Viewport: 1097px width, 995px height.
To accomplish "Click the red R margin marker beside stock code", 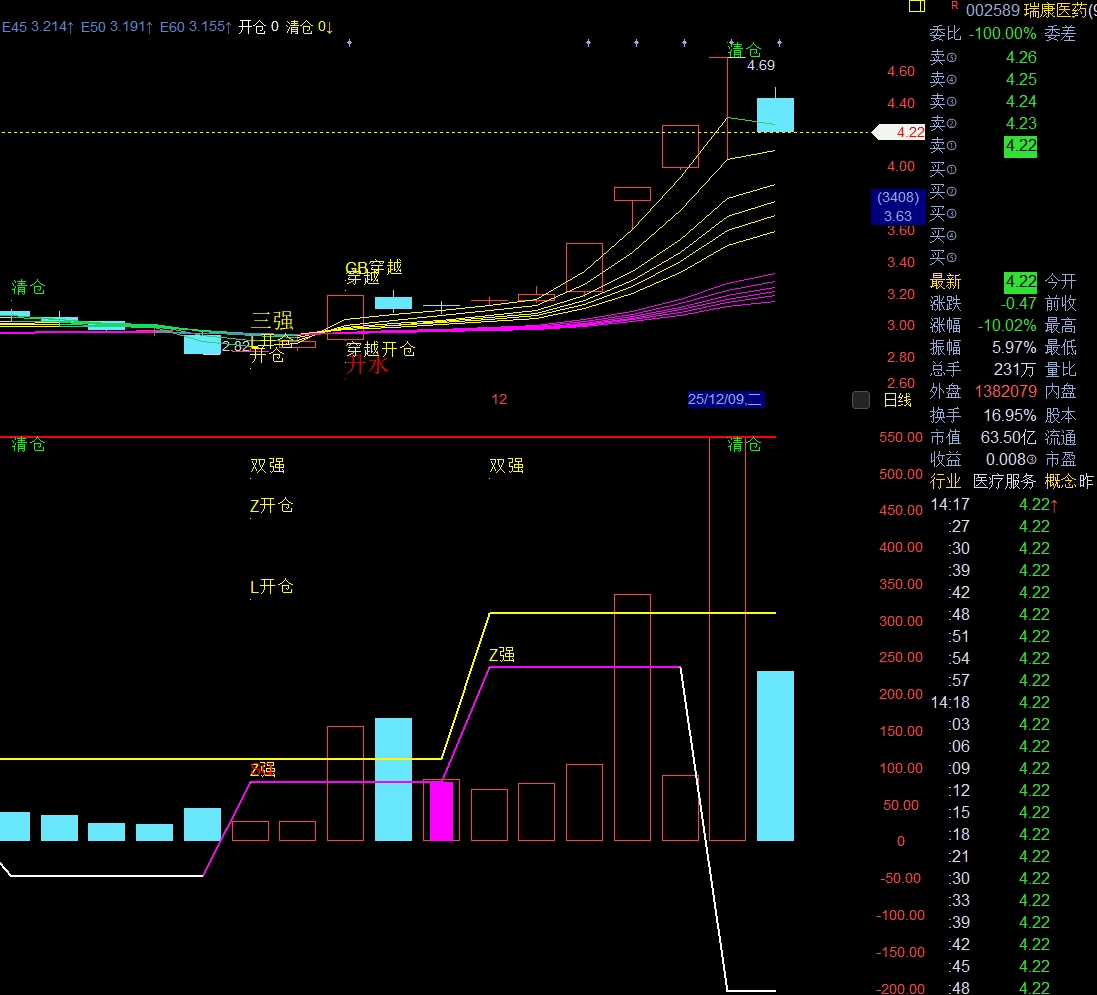I will coord(954,6).
